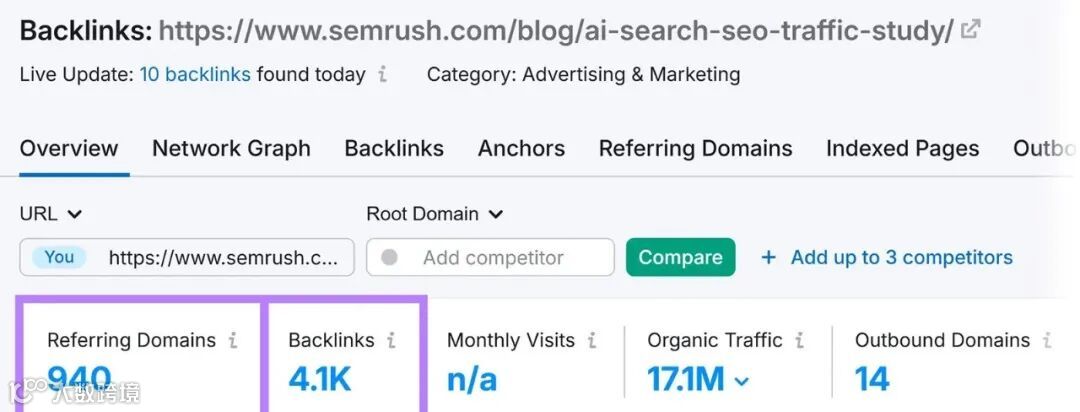Expand the Root Domain dropdown
The height and width of the screenshot is (412, 1080).
[496, 214]
